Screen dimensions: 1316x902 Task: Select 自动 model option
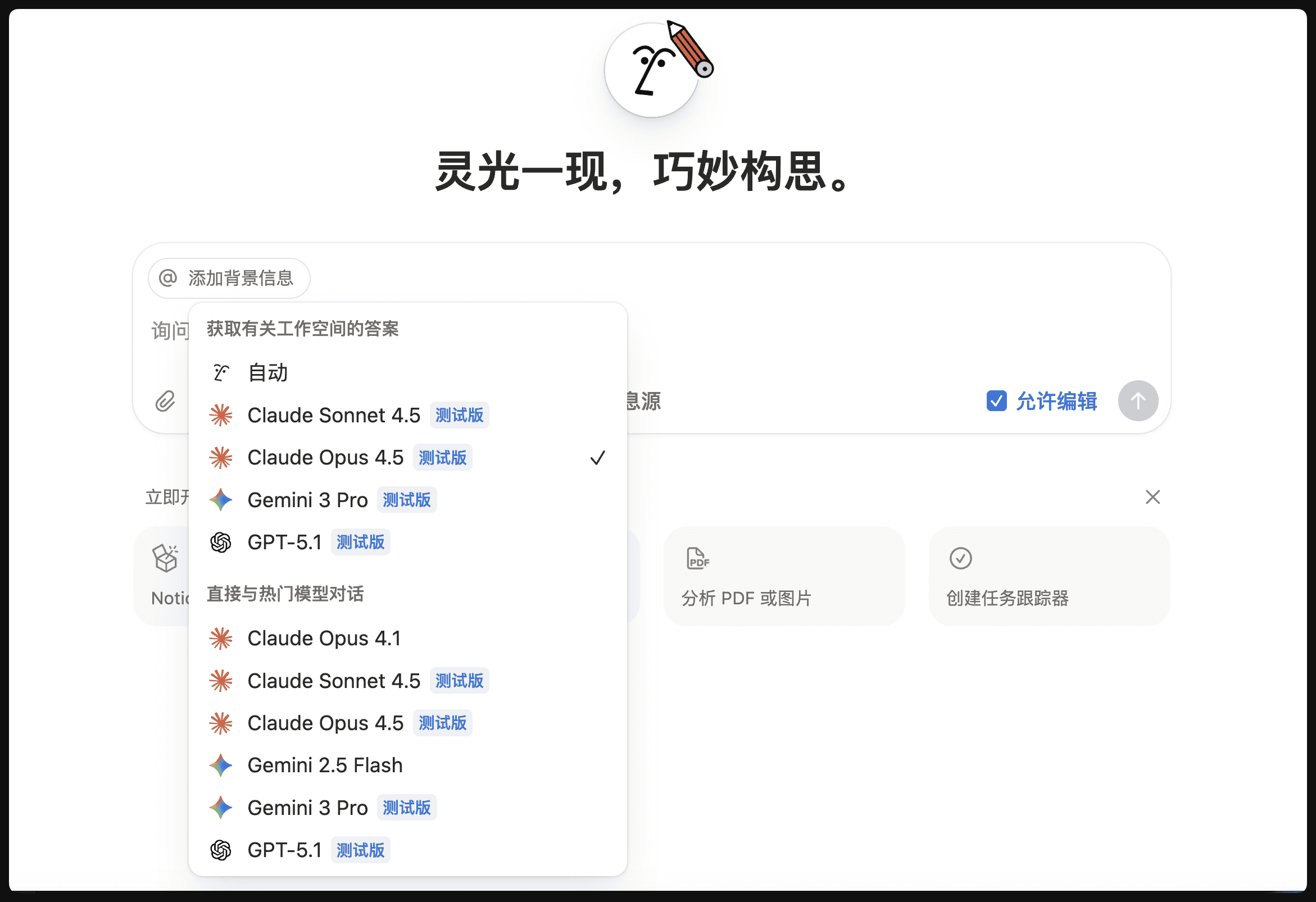[x=408, y=372]
